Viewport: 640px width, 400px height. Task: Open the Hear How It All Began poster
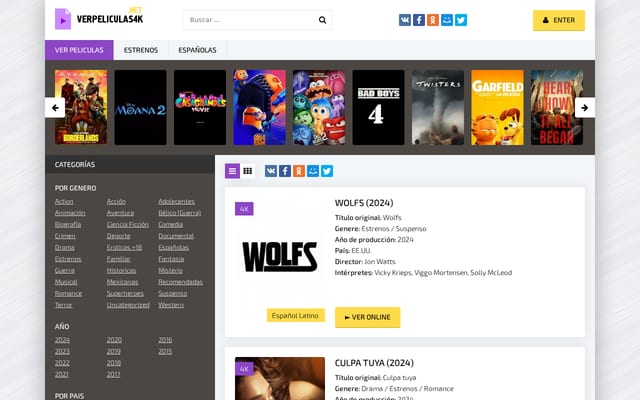557,107
